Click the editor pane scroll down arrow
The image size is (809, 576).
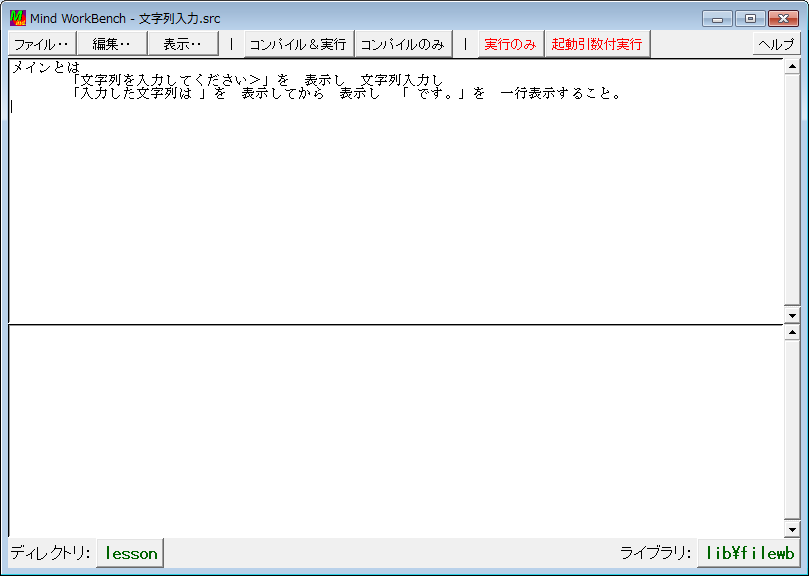[x=792, y=314]
